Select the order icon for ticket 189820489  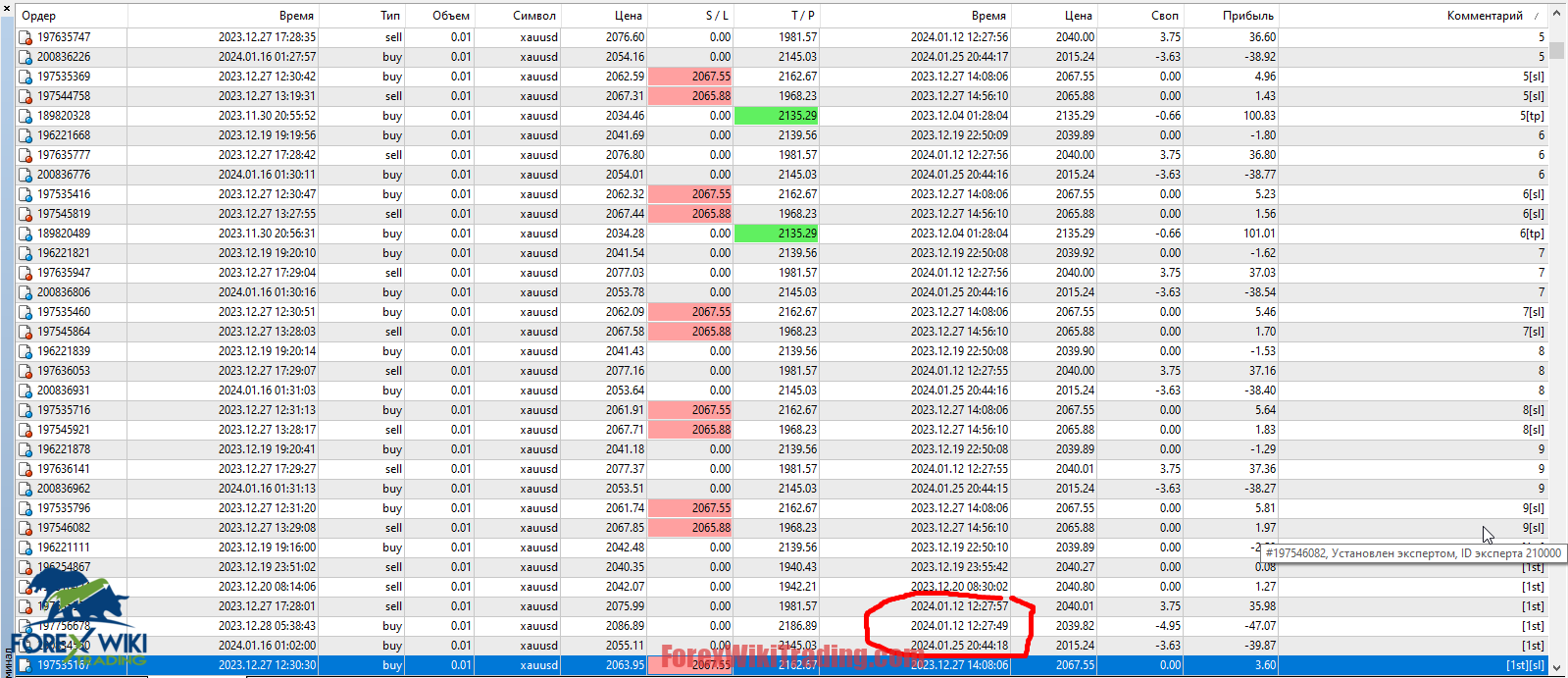25,234
